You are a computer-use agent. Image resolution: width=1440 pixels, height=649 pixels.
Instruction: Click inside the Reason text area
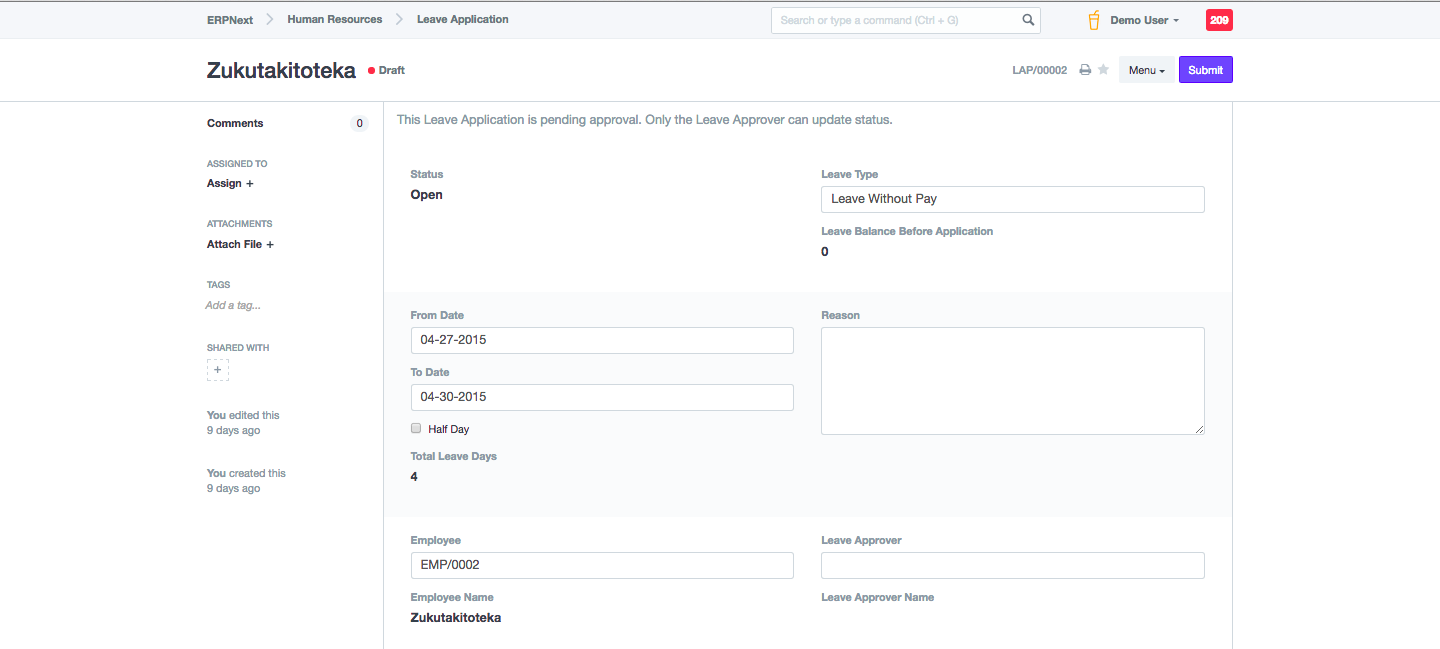(x=1012, y=381)
